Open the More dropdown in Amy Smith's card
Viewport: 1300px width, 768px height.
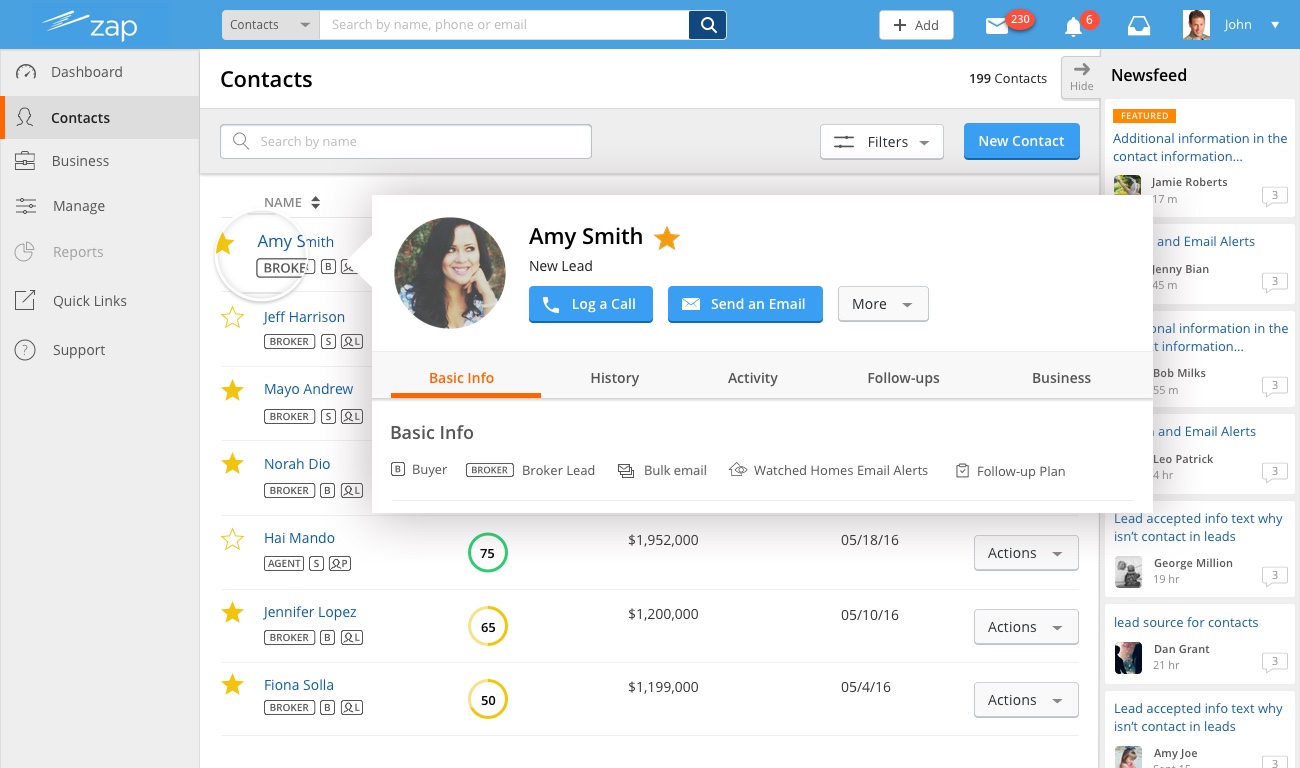tap(883, 304)
